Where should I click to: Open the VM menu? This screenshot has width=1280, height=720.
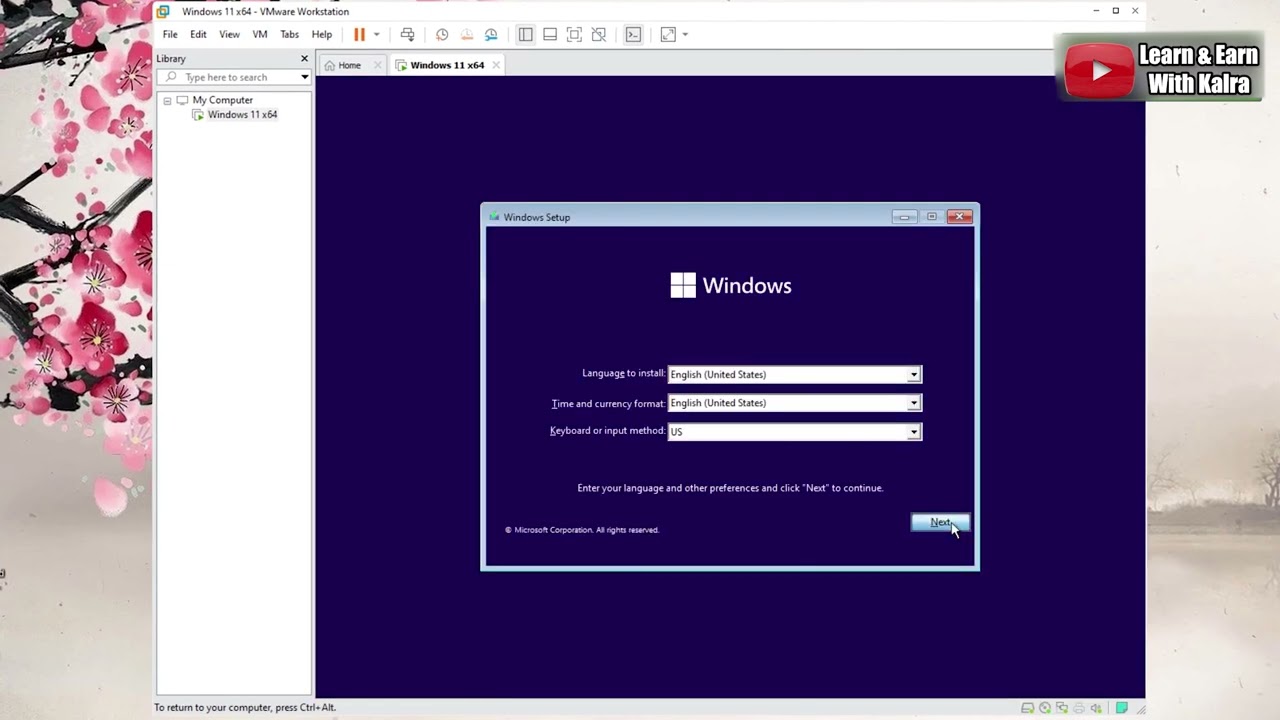[260, 34]
